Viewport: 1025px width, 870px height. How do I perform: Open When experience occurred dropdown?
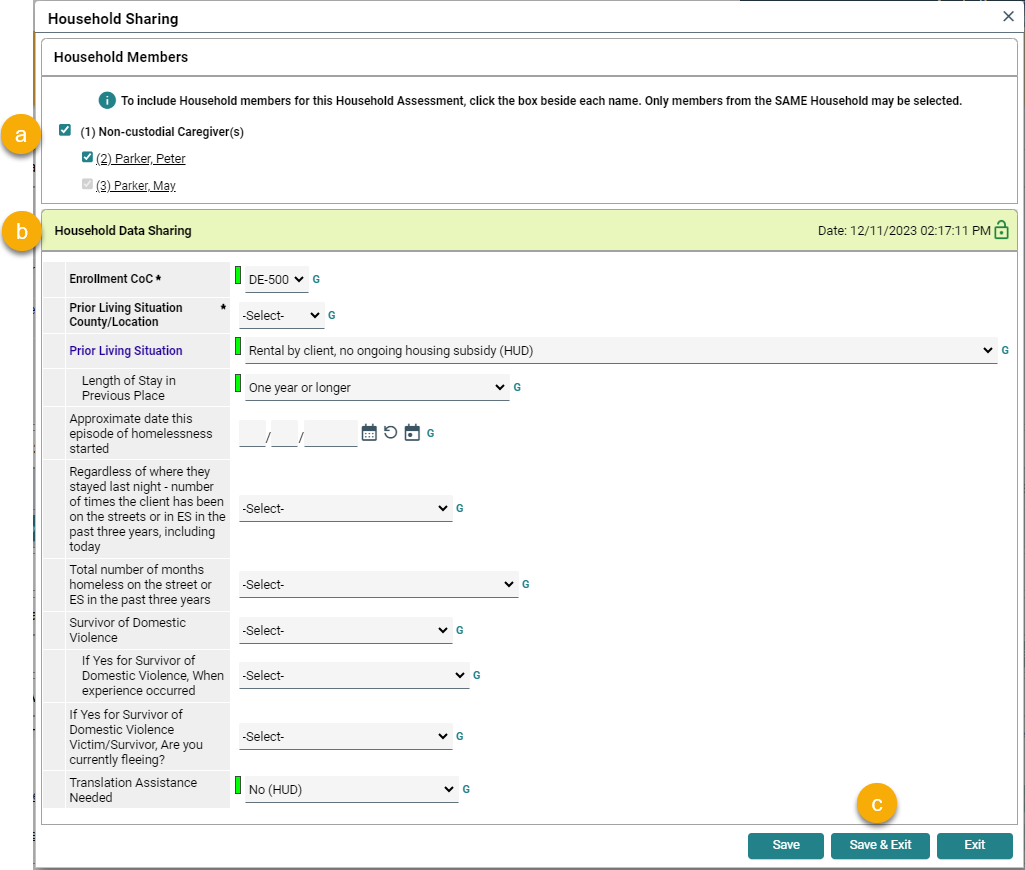pyautogui.click(x=354, y=675)
